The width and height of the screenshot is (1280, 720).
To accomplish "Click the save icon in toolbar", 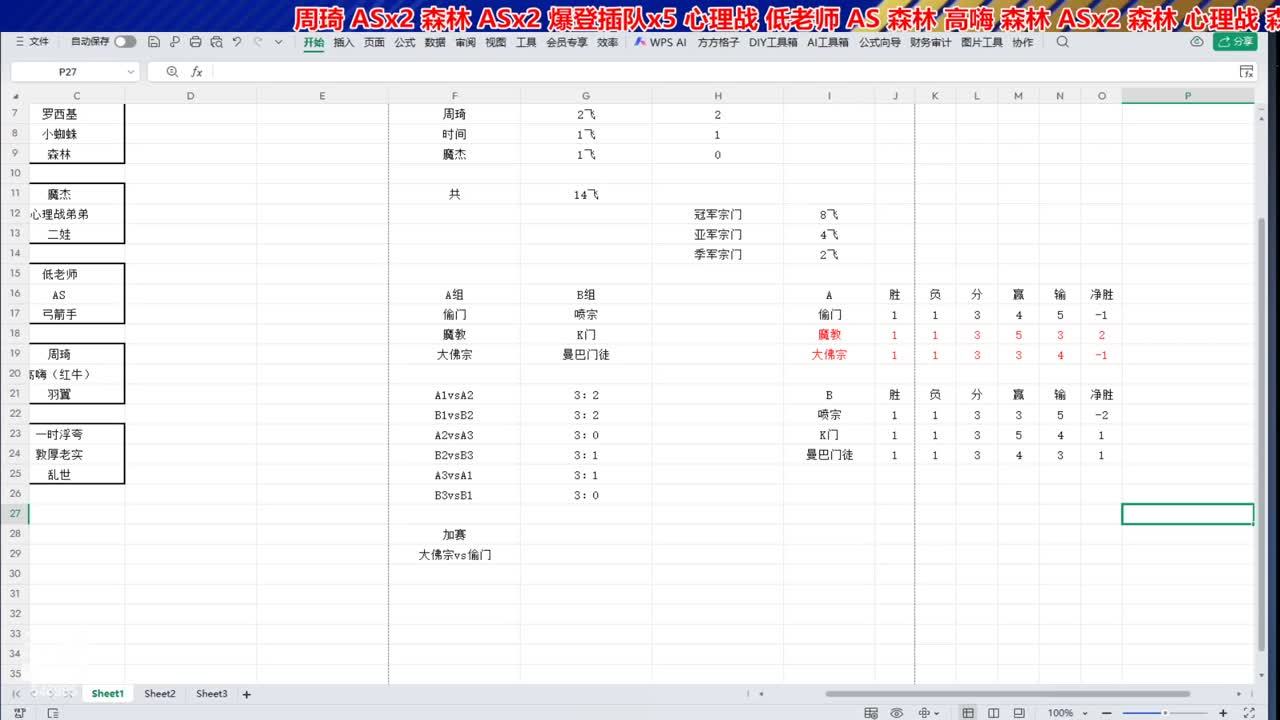I will [153, 42].
